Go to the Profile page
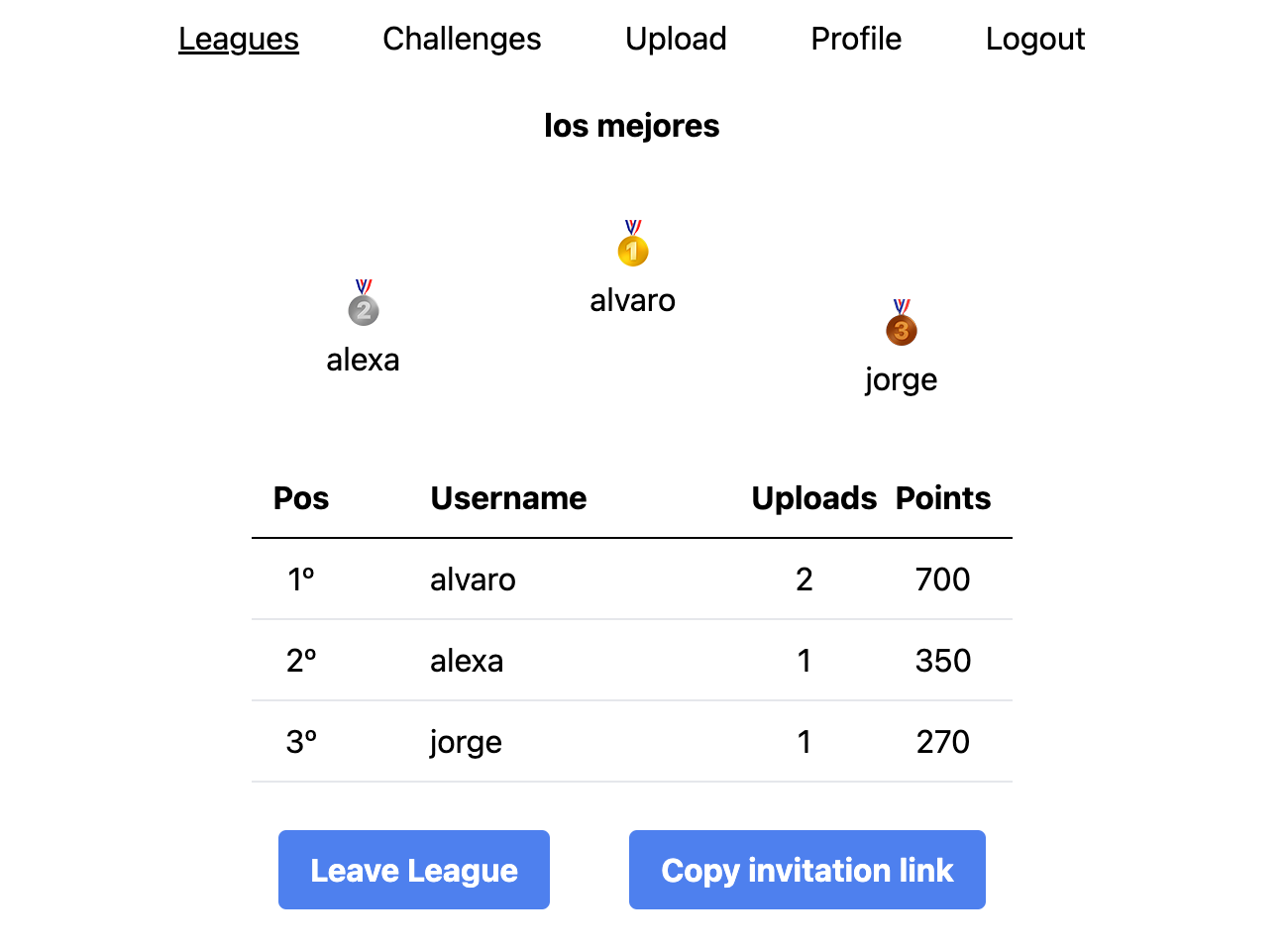The image size is (1288, 949). 856,39
